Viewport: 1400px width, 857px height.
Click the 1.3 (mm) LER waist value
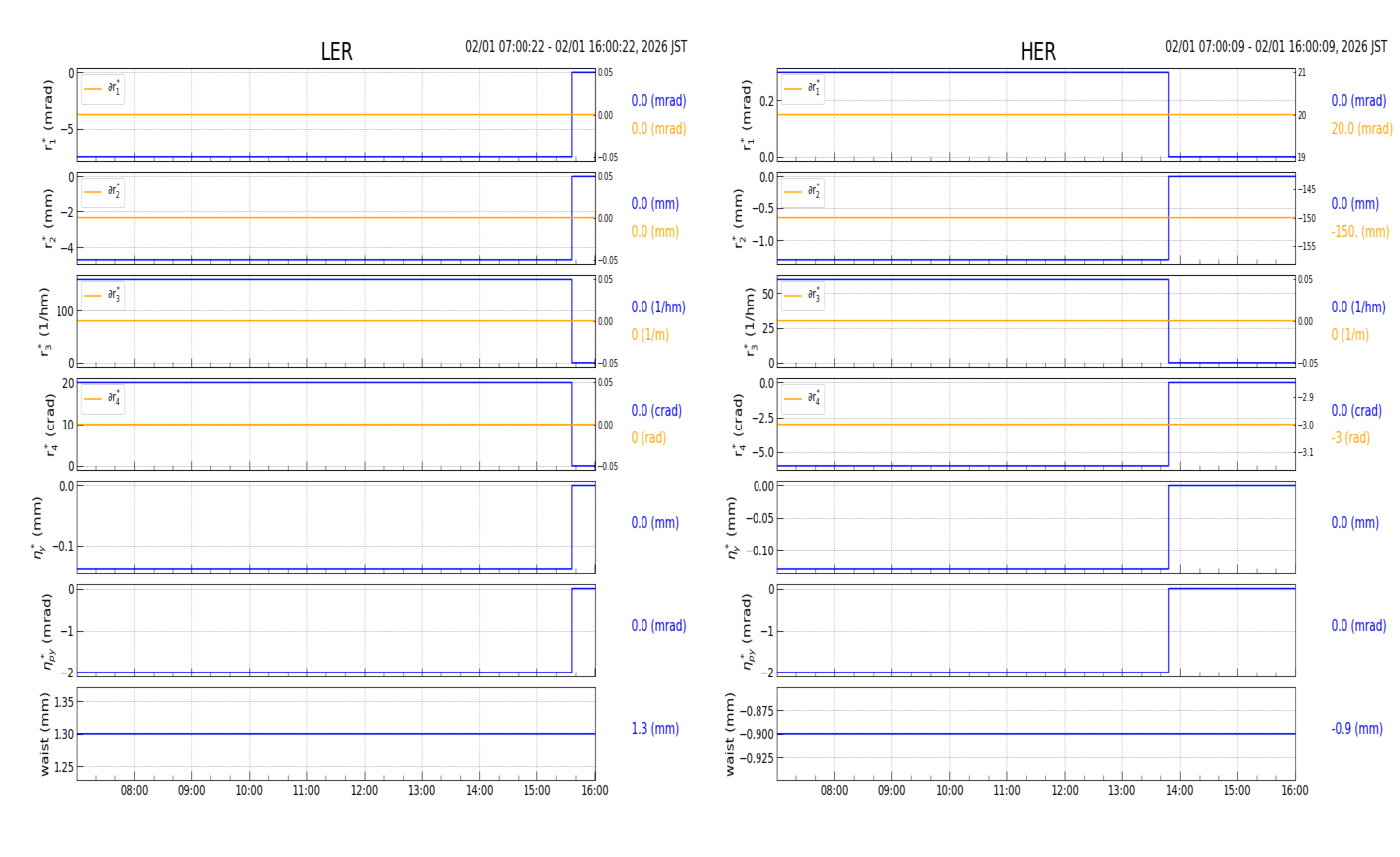tap(655, 729)
